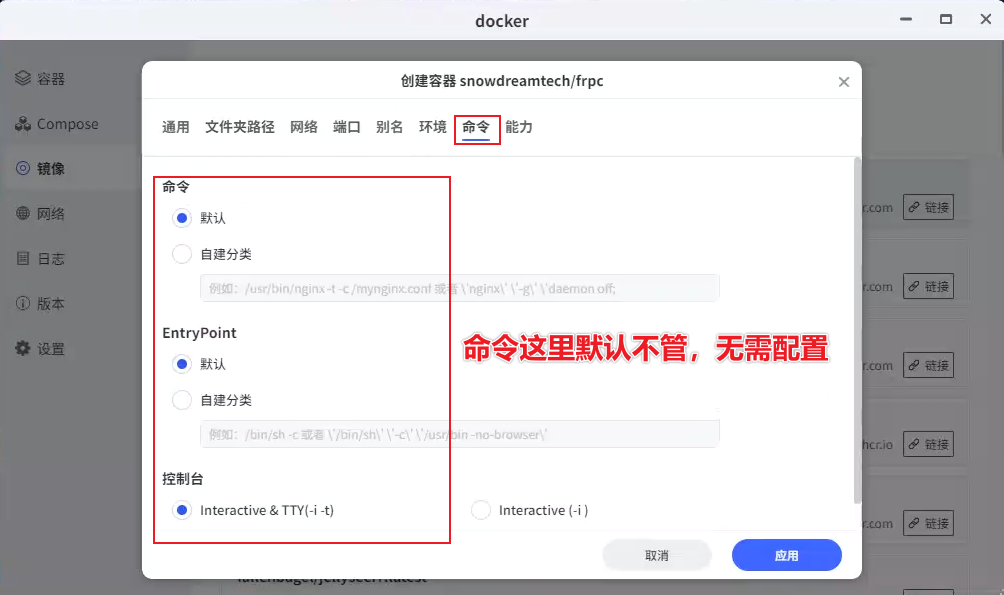
Task: Open 版本 (Version) info icon in sidebar
Action: (x=23, y=304)
